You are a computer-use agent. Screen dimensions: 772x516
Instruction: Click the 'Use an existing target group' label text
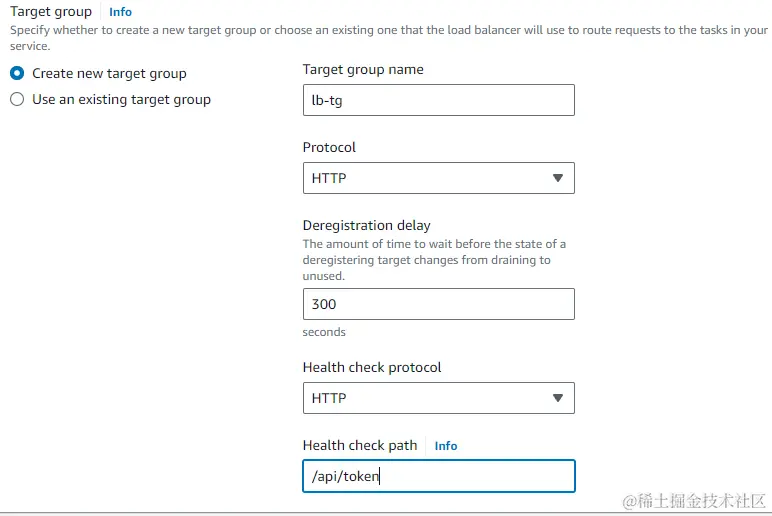[x=122, y=99]
